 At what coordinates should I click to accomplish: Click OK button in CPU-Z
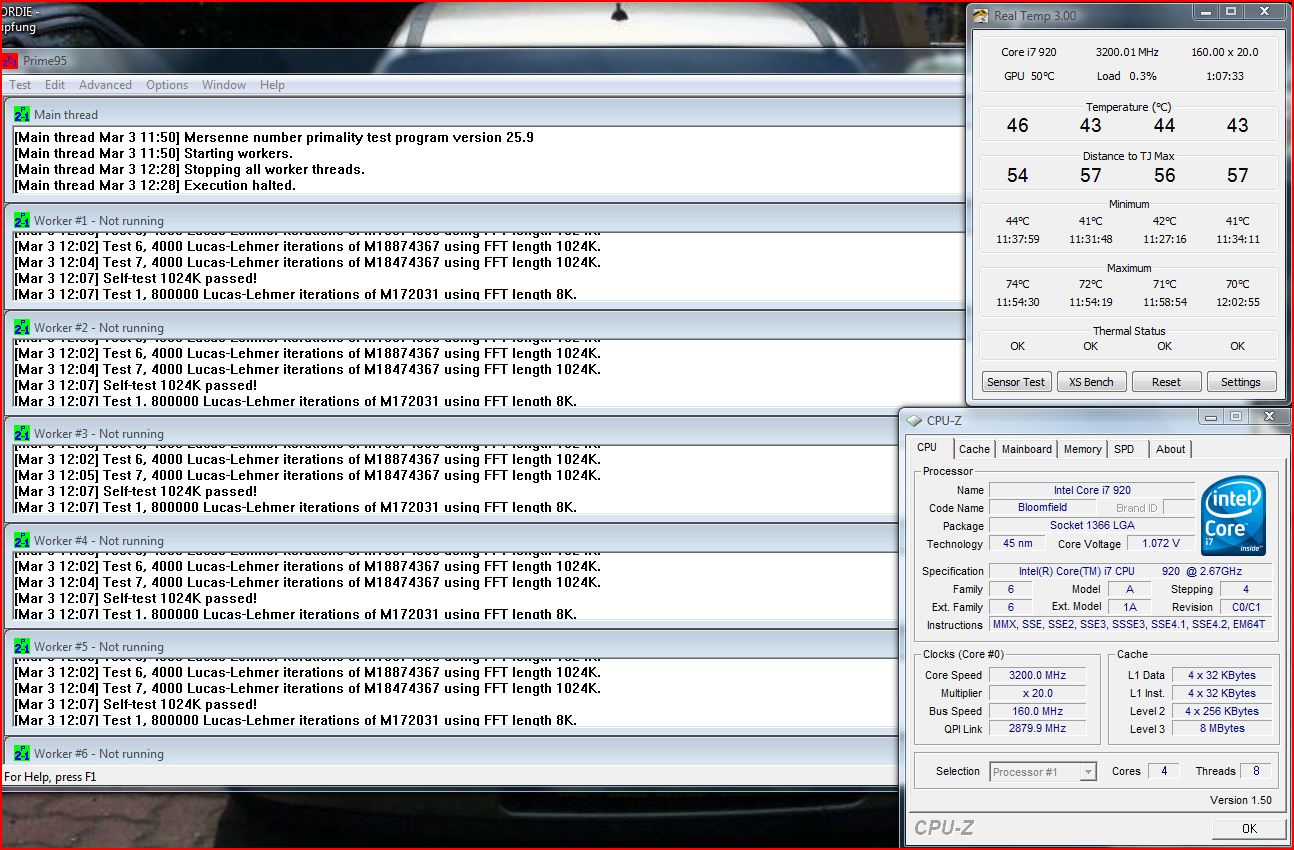(x=1249, y=828)
